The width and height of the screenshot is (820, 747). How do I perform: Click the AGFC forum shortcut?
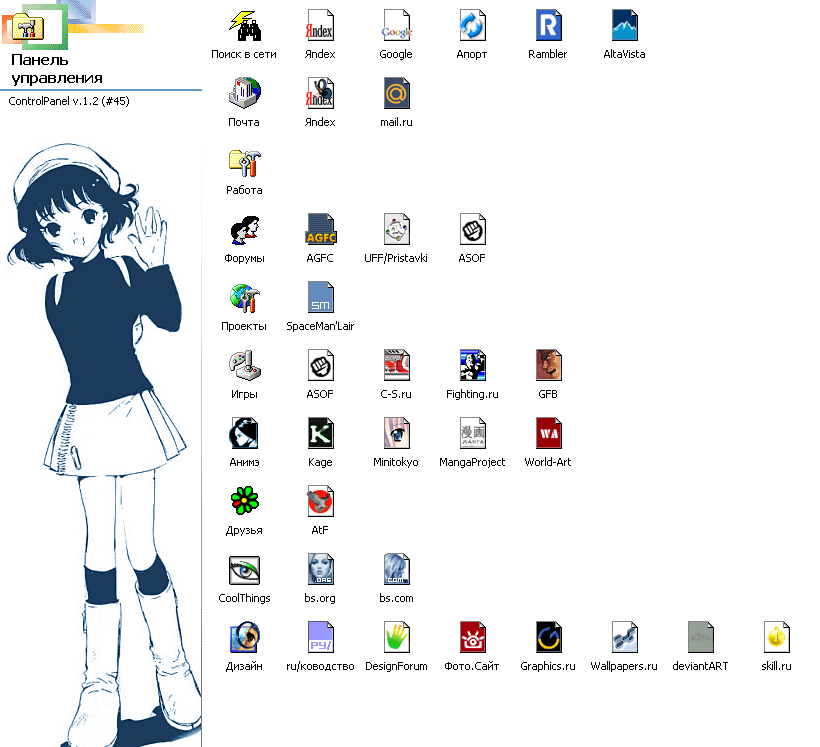[320, 230]
